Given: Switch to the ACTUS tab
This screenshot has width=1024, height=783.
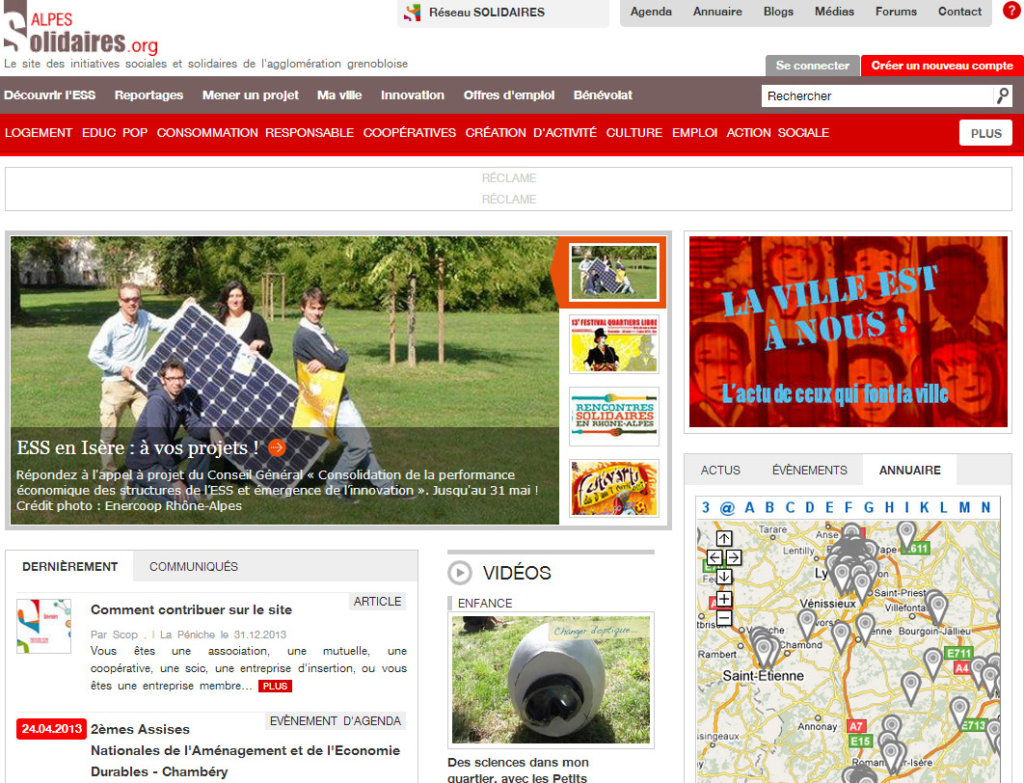Looking at the screenshot, I should pyautogui.click(x=720, y=470).
